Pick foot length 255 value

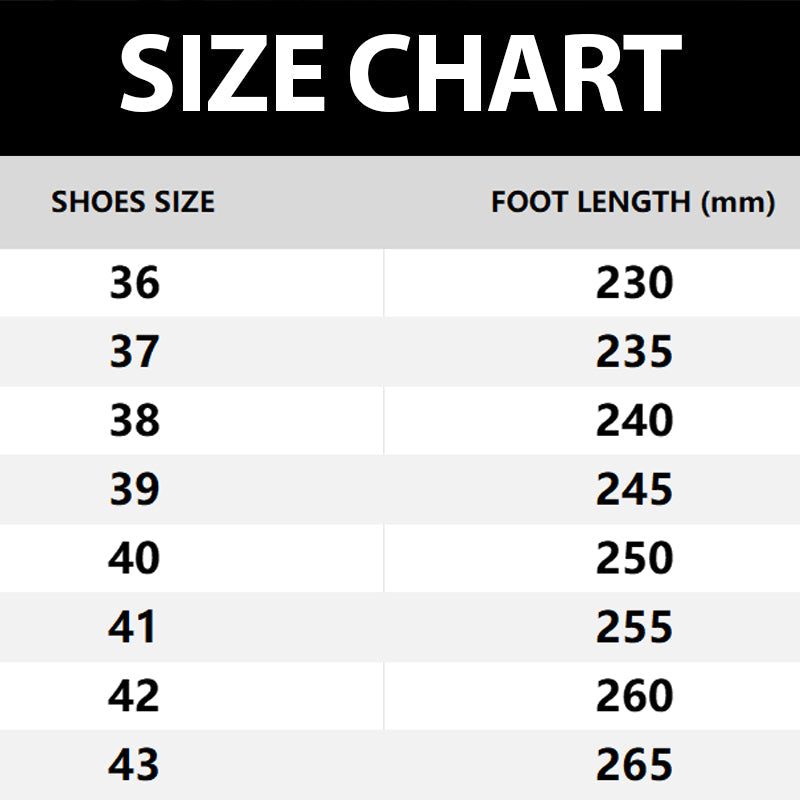point(635,627)
